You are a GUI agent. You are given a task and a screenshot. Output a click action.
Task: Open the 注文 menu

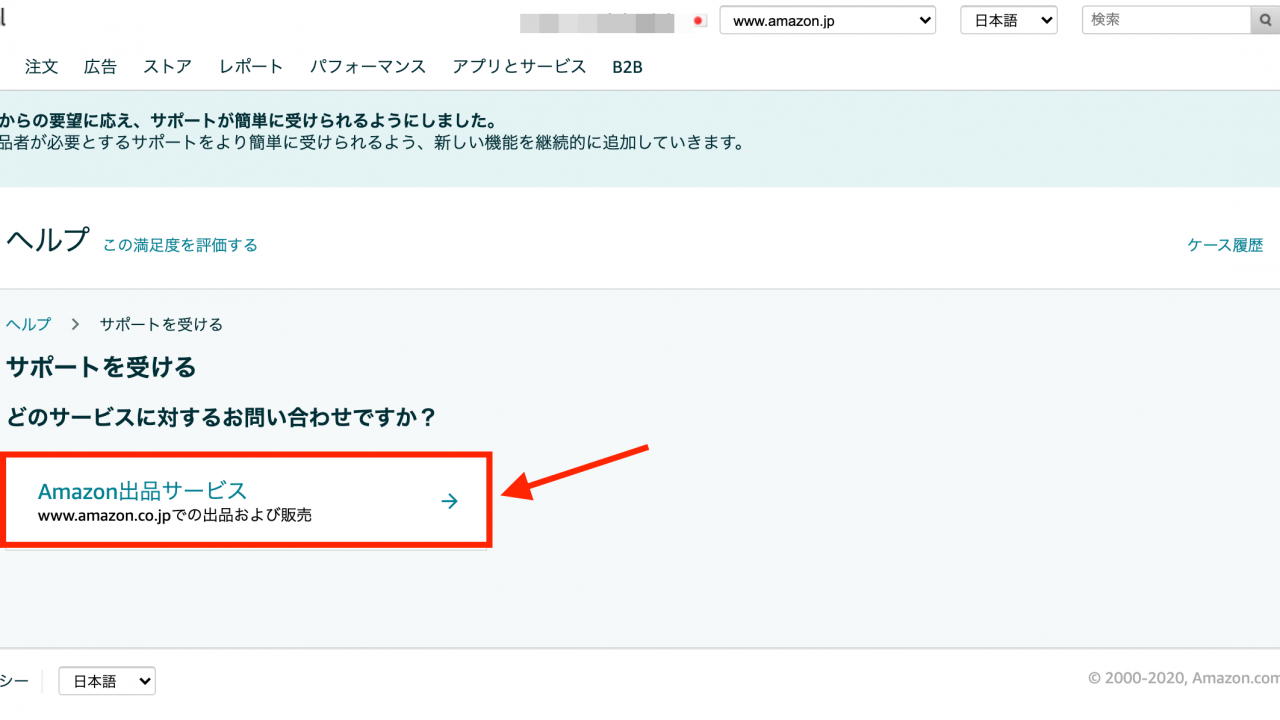click(x=42, y=67)
